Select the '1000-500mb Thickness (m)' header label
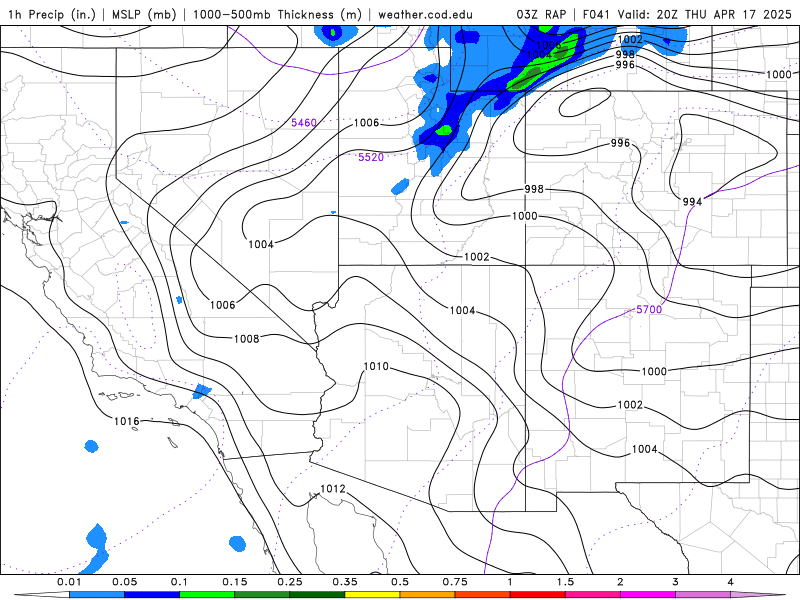800x600 pixels. pyautogui.click(x=277, y=14)
